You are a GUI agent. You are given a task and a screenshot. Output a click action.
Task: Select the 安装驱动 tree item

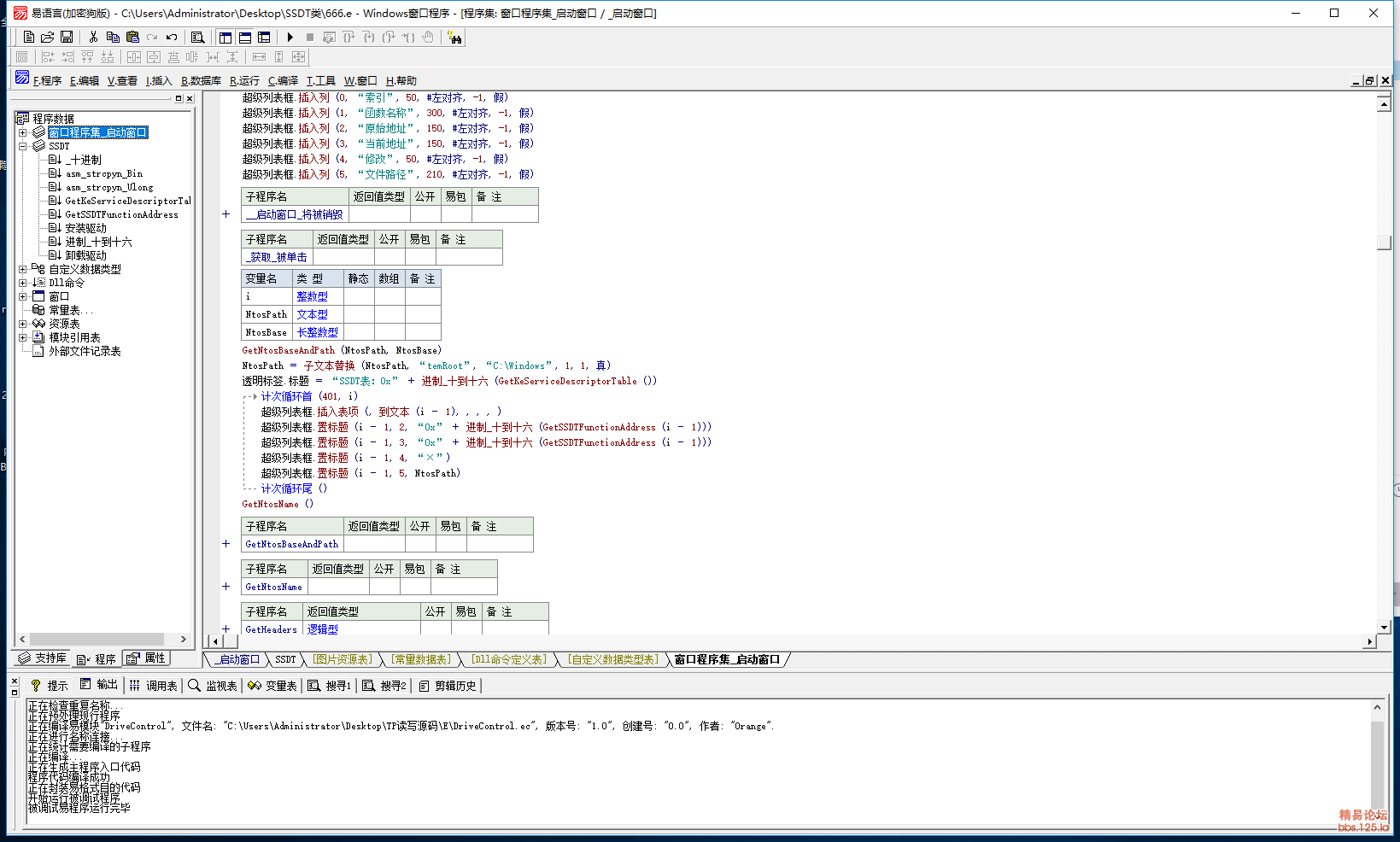click(x=85, y=228)
